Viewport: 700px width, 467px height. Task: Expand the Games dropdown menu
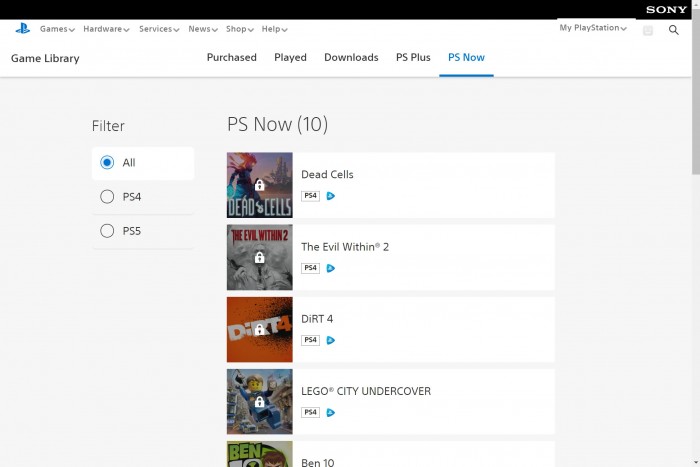tap(57, 29)
